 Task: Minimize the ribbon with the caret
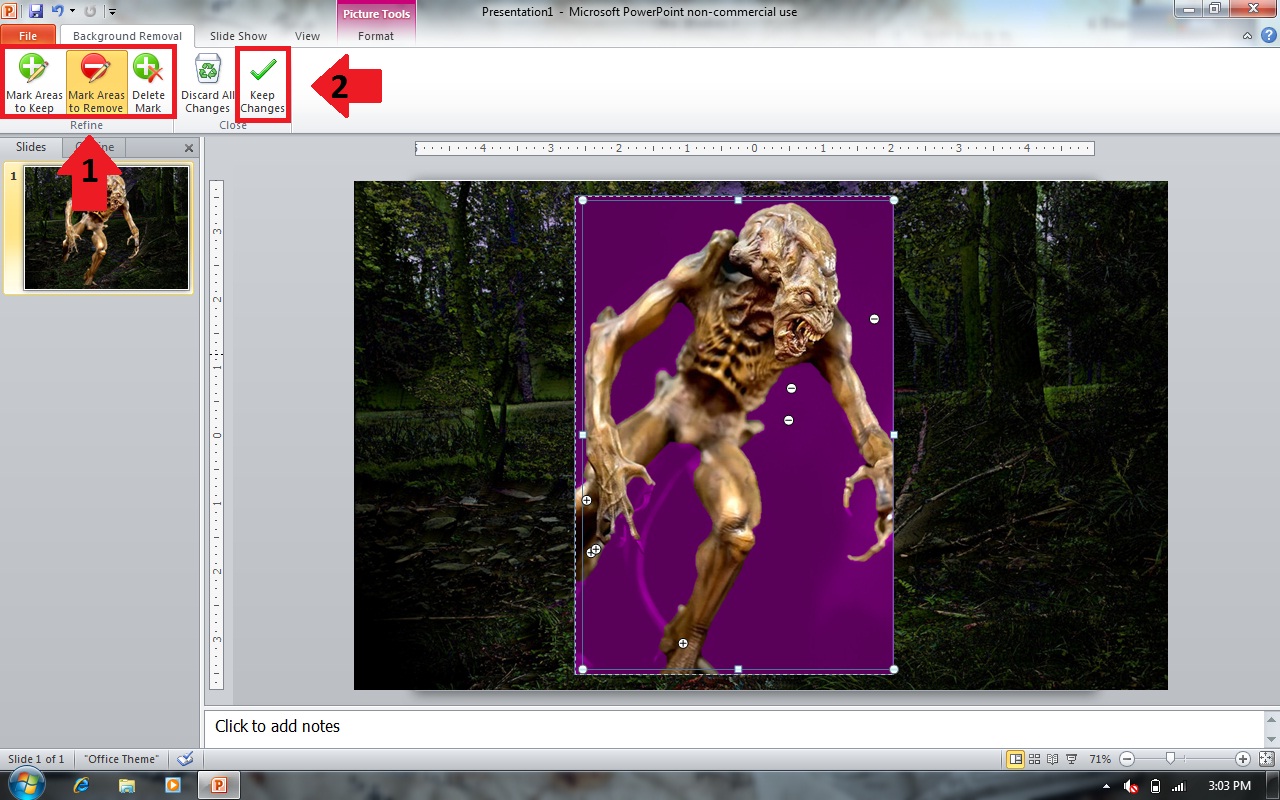coord(1247,36)
